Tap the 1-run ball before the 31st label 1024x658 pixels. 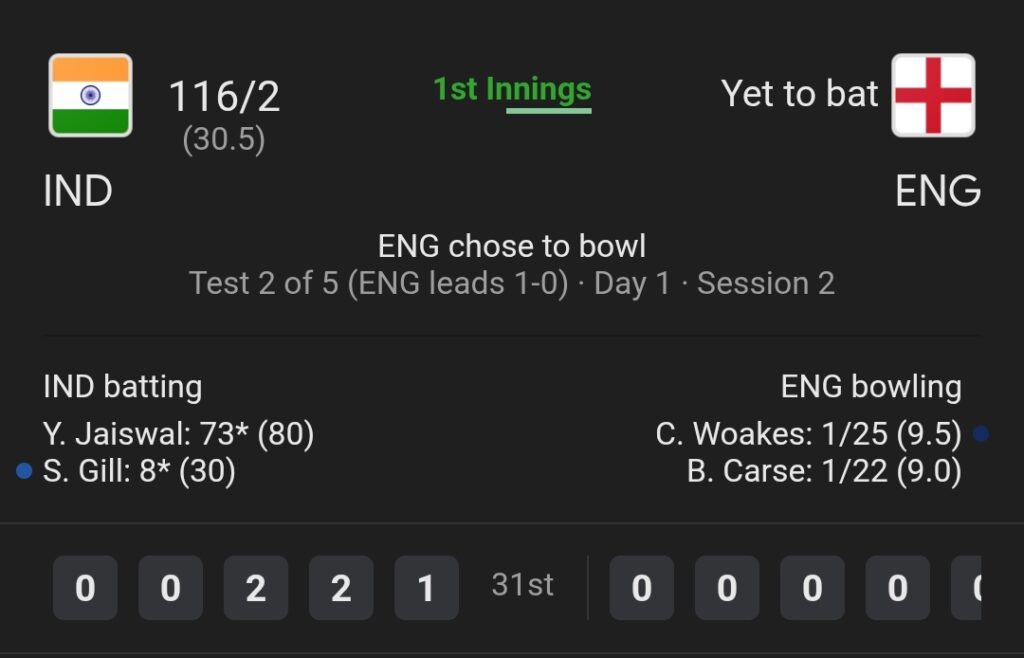click(426, 588)
